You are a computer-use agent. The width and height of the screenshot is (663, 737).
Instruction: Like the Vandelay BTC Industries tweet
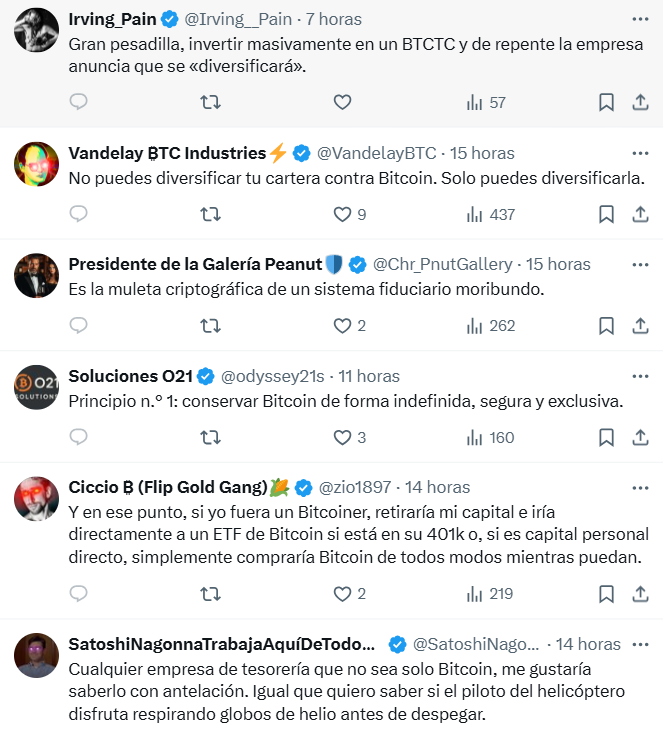pyautogui.click(x=343, y=214)
